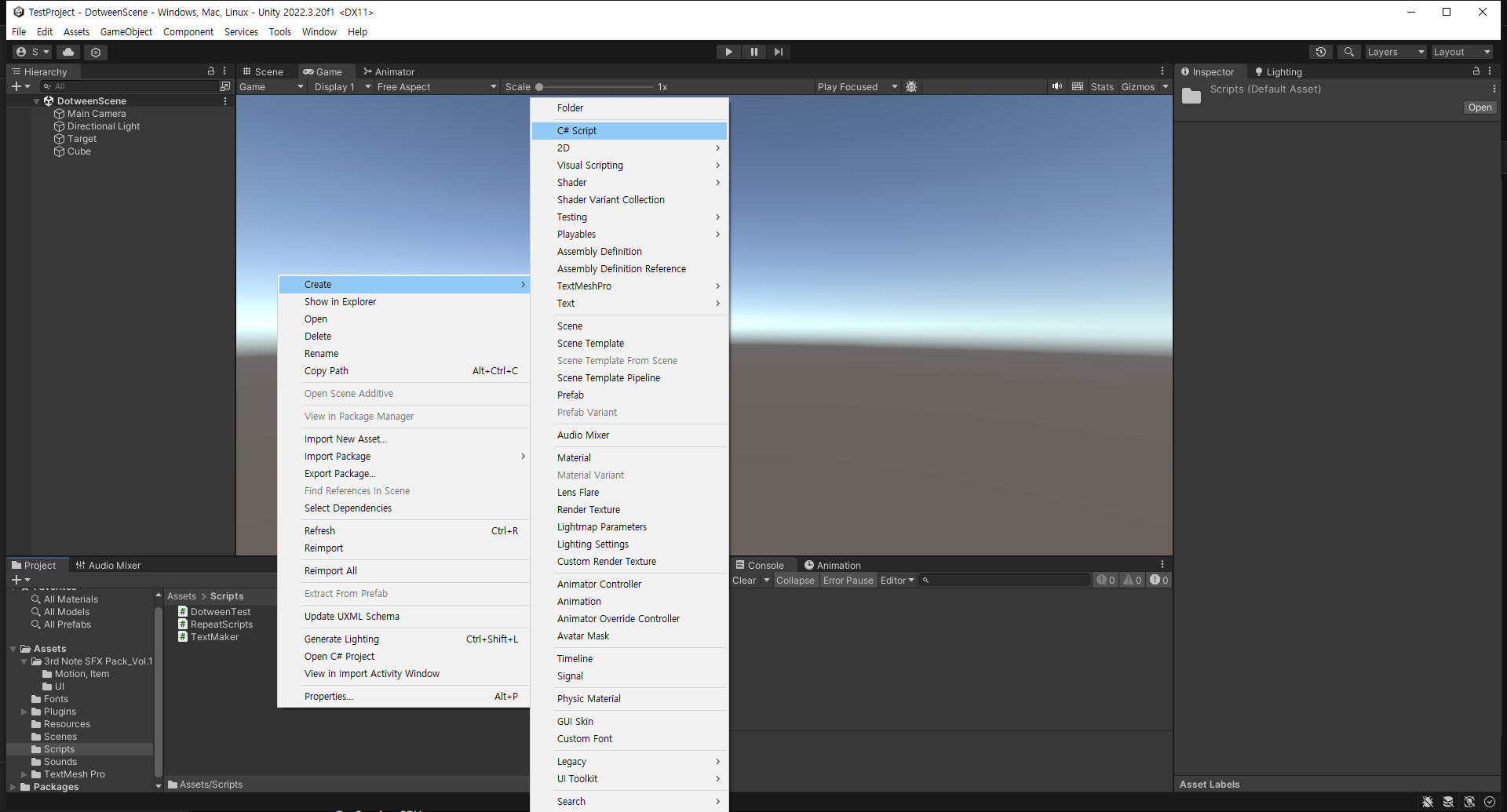Toggle the Error Pause button
Image resolution: width=1507 pixels, height=812 pixels.
(x=848, y=581)
